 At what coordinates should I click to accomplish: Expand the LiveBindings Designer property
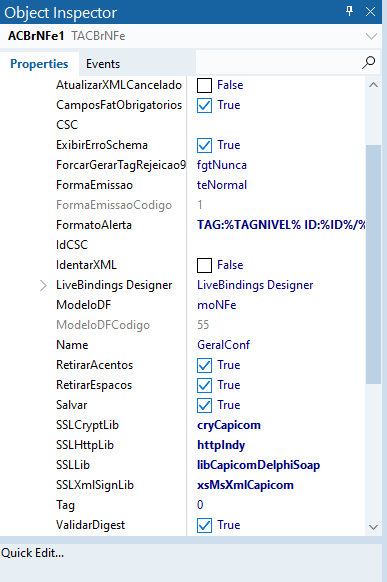[x=43, y=285]
